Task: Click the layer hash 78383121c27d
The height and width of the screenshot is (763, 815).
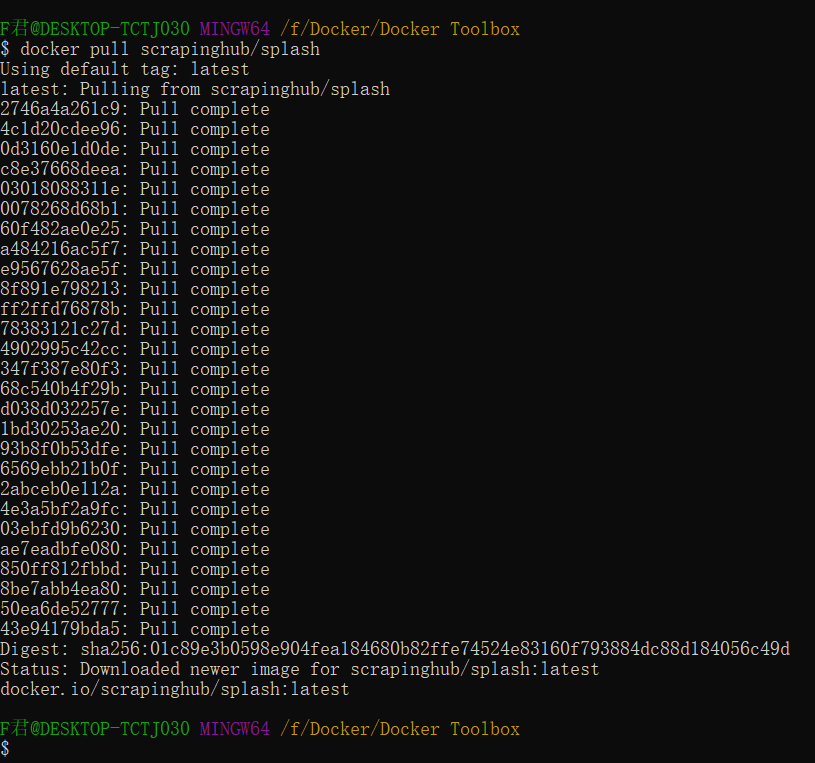Action: pos(55,328)
